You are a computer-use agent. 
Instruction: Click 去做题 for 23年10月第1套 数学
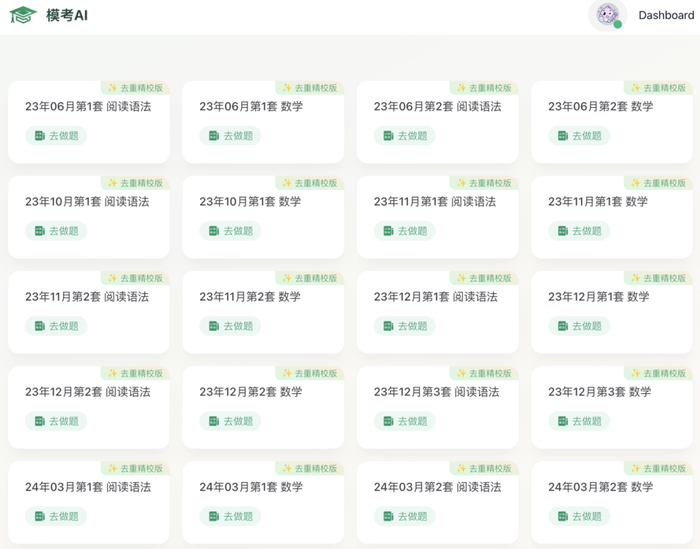coord(230,231)
